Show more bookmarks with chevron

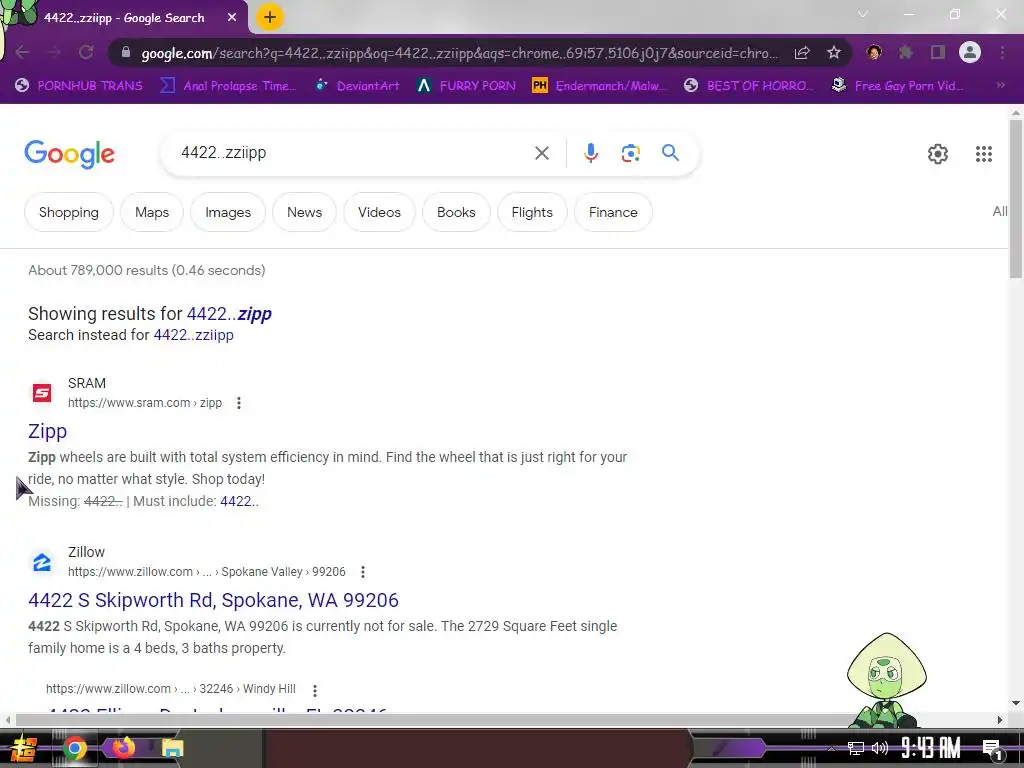pos(1000,85)
